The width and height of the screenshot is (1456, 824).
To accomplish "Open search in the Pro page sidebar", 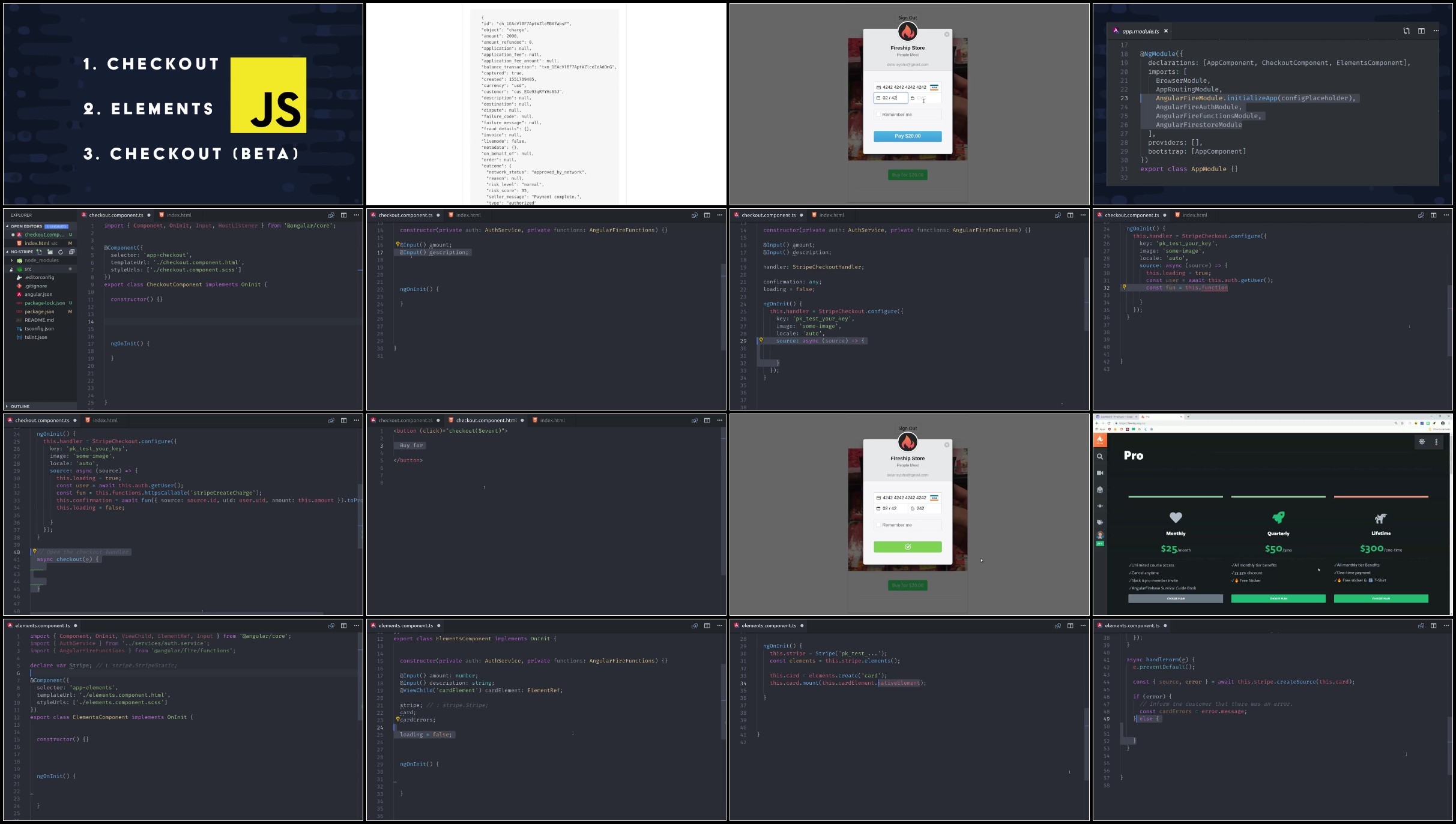I will pyautogui.click(x=1100, y=457).
